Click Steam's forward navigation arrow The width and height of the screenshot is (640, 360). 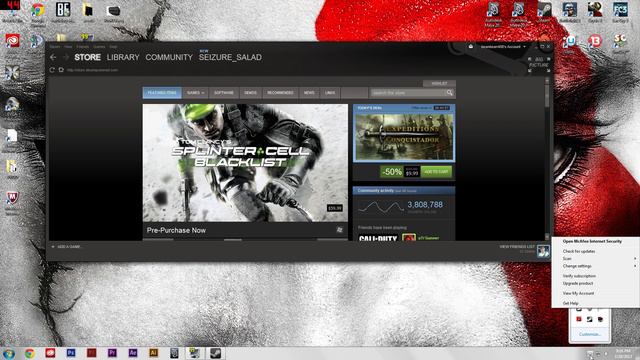[65, 58]
